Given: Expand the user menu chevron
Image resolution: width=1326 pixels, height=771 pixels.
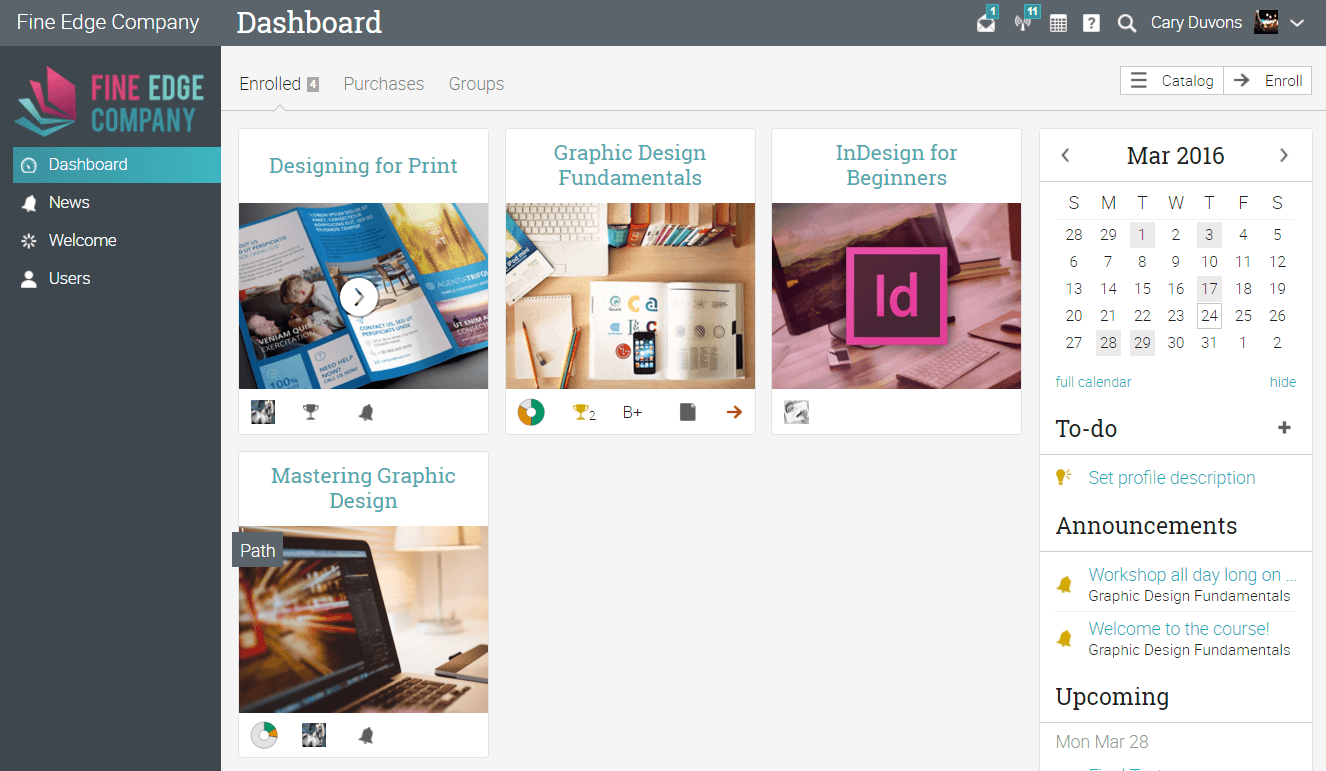Looking at the screenshot, I should coord(1297,23).
